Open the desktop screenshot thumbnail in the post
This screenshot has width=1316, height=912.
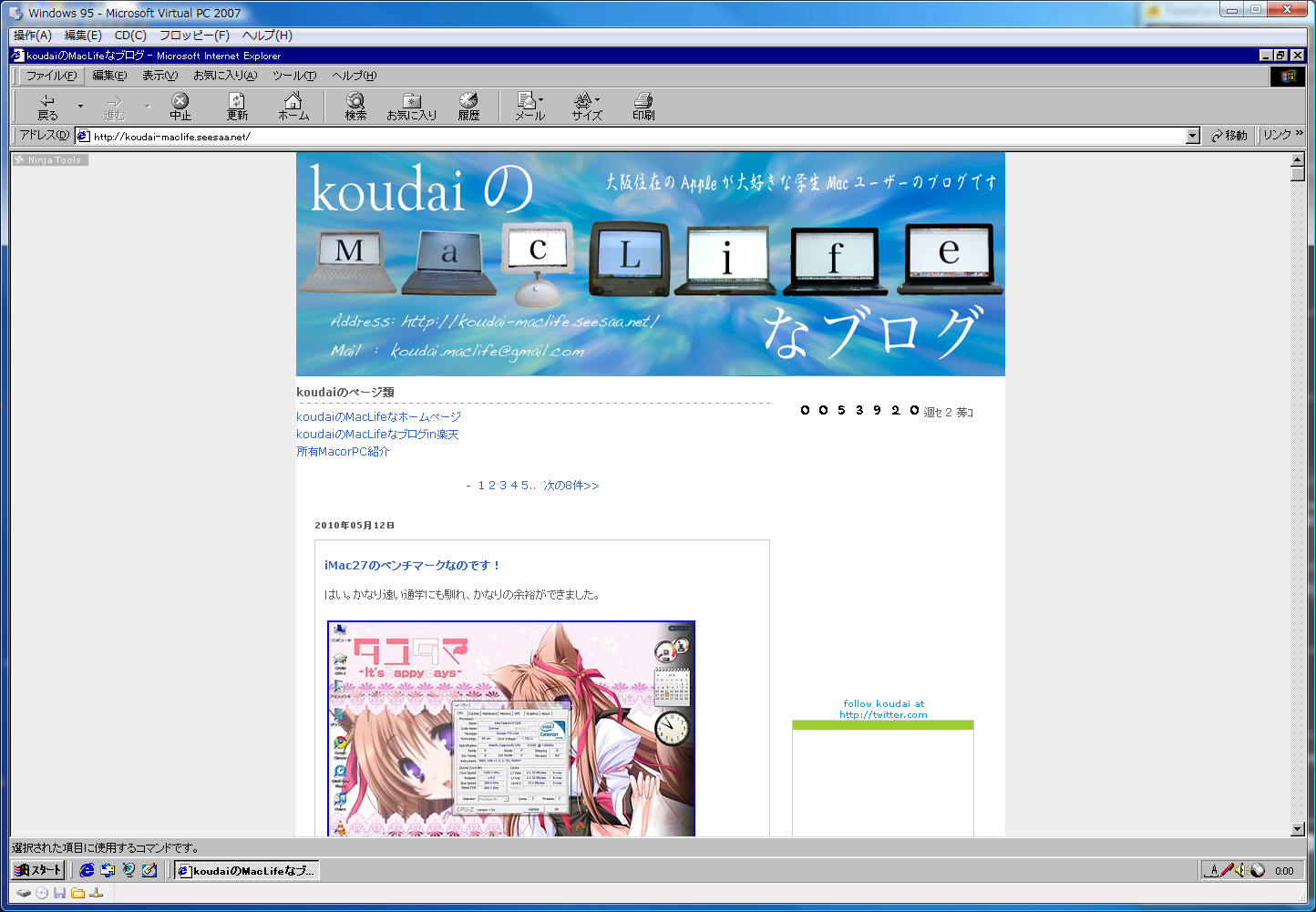pos(511,729)
